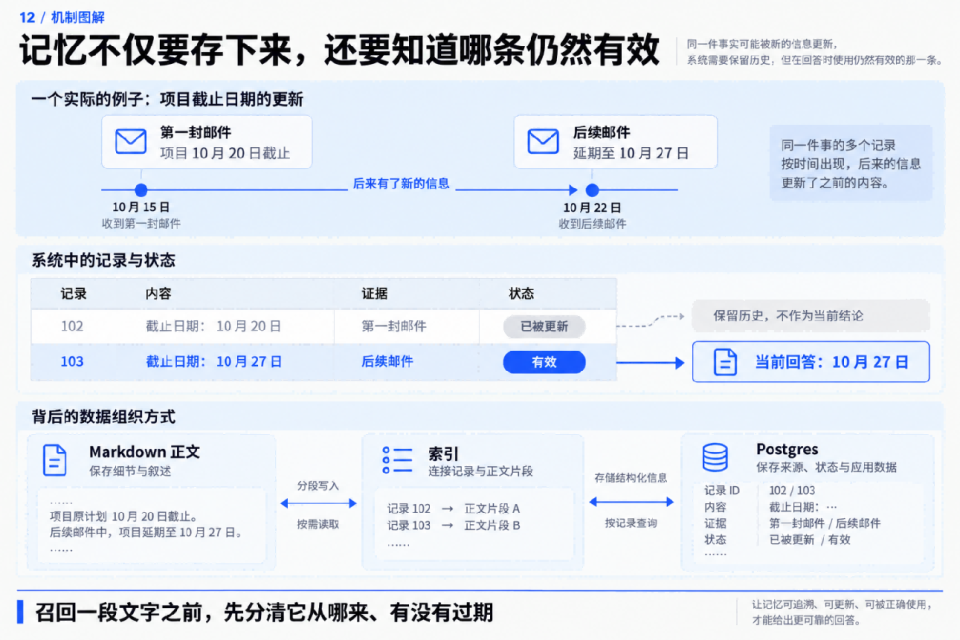This screenshot has width=960, height=640.
Task: Click the card text 延期至 10 月 27 日
Action: point(631,153)
